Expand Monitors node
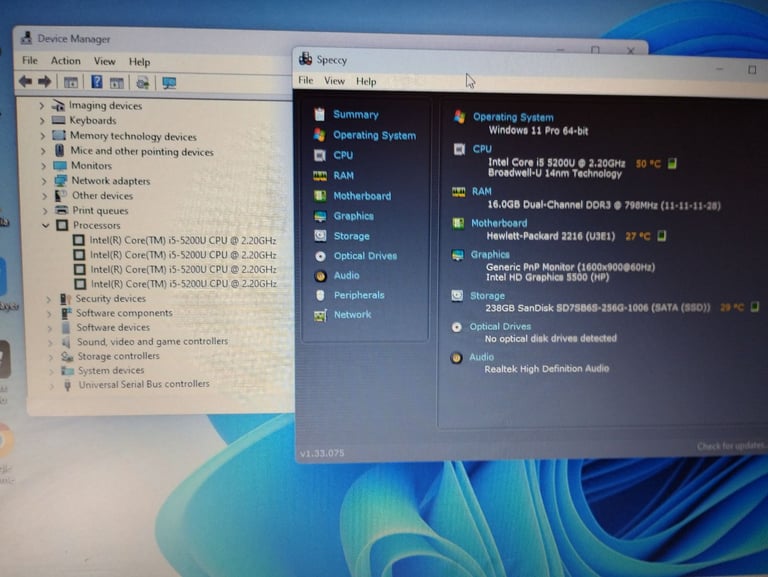This screenshot has height=577, width=768. click(x=44, y=166)
